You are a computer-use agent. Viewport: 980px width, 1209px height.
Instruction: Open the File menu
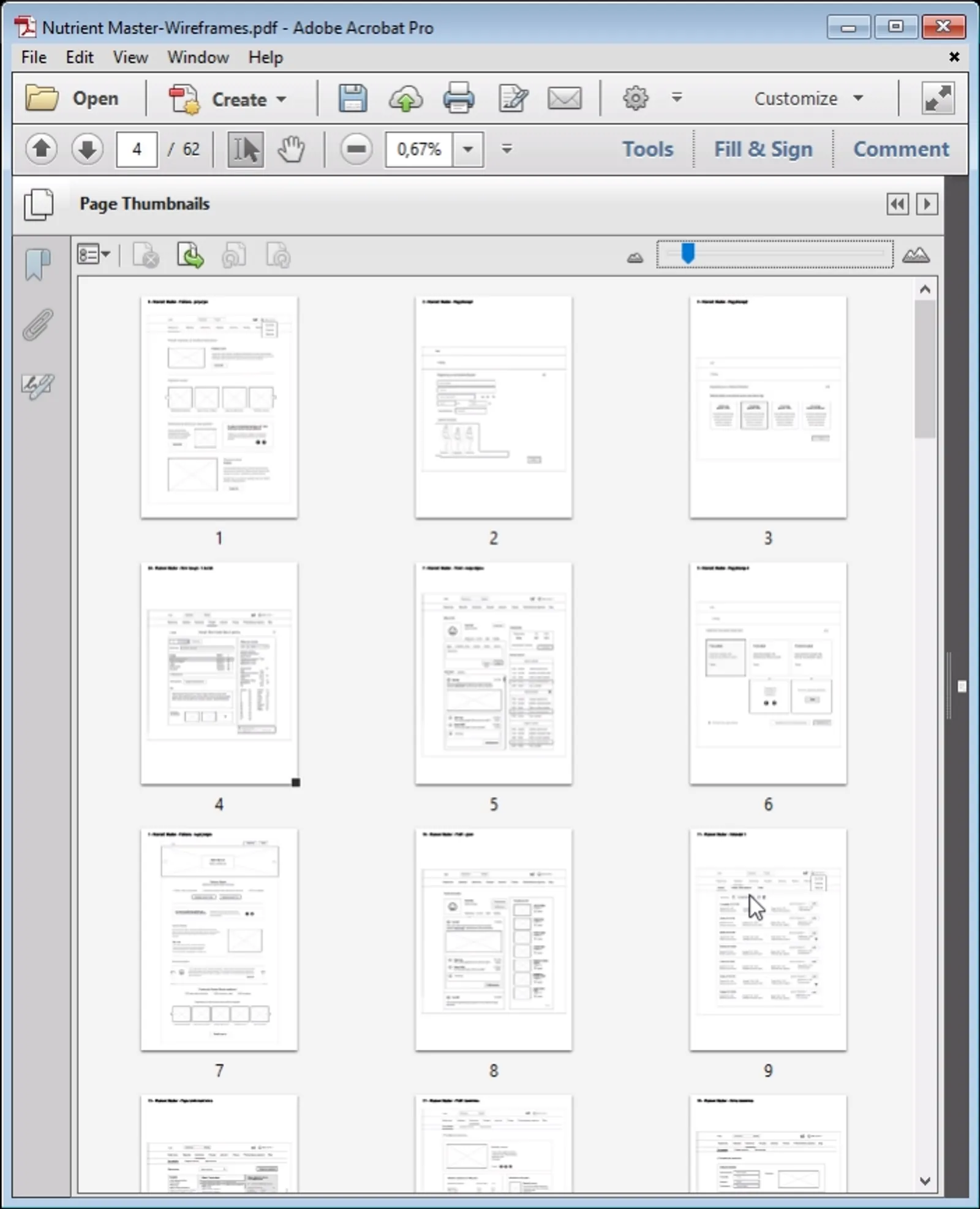[34, 57]
